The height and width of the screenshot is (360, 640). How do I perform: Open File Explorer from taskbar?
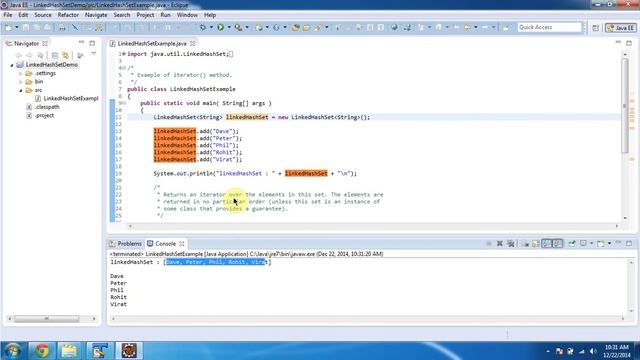[69, 351]
